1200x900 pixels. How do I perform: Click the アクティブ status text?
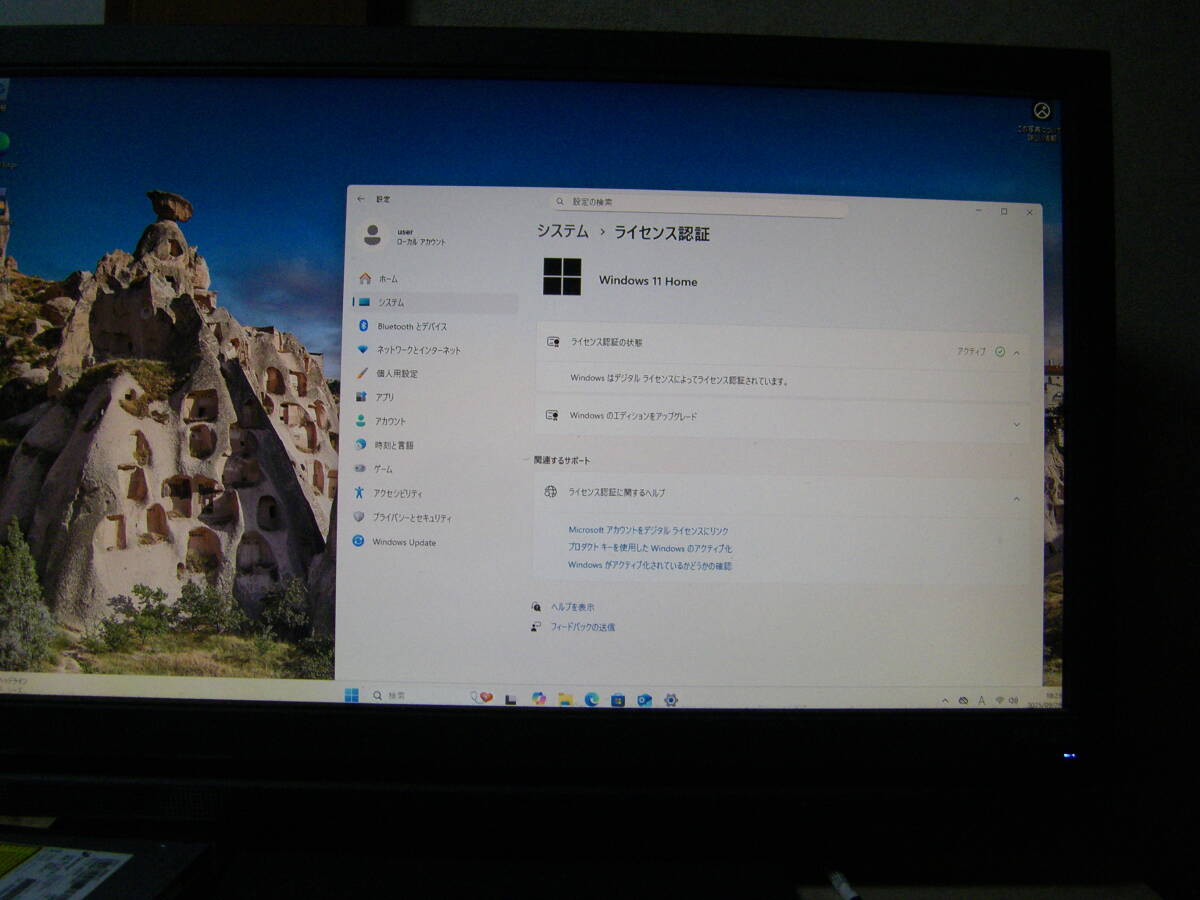971,351
